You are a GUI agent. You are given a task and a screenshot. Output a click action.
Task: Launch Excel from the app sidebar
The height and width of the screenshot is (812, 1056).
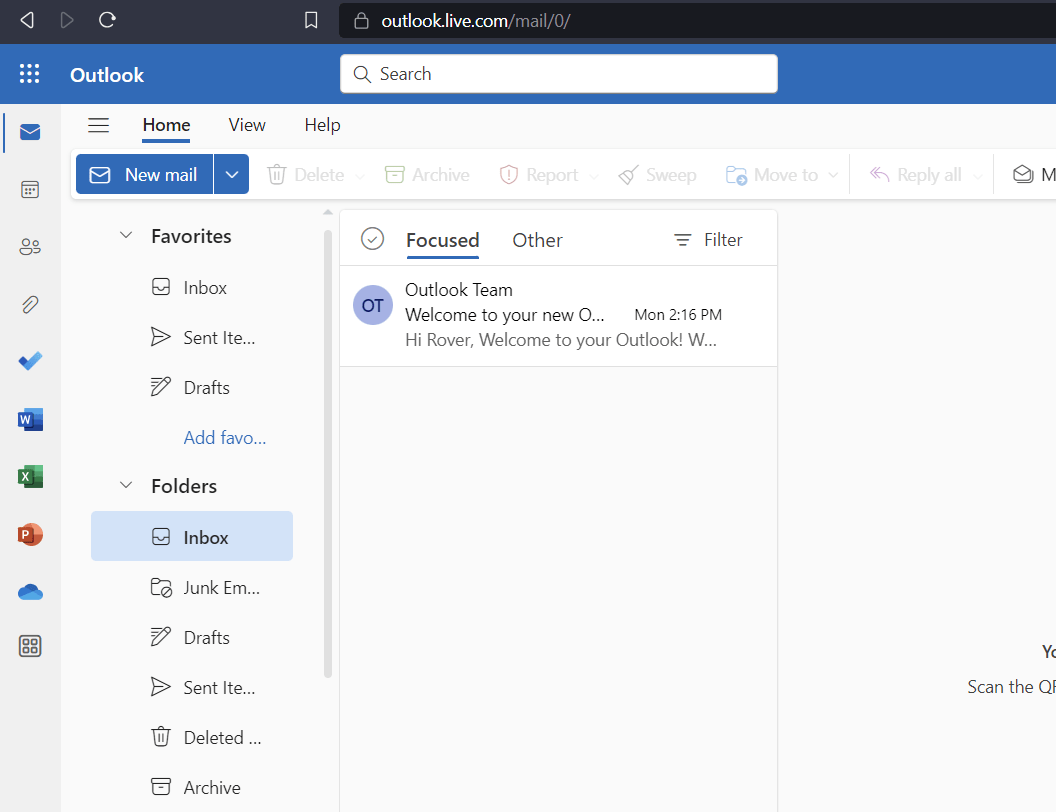pyautogui.click(x=30, y=476)
